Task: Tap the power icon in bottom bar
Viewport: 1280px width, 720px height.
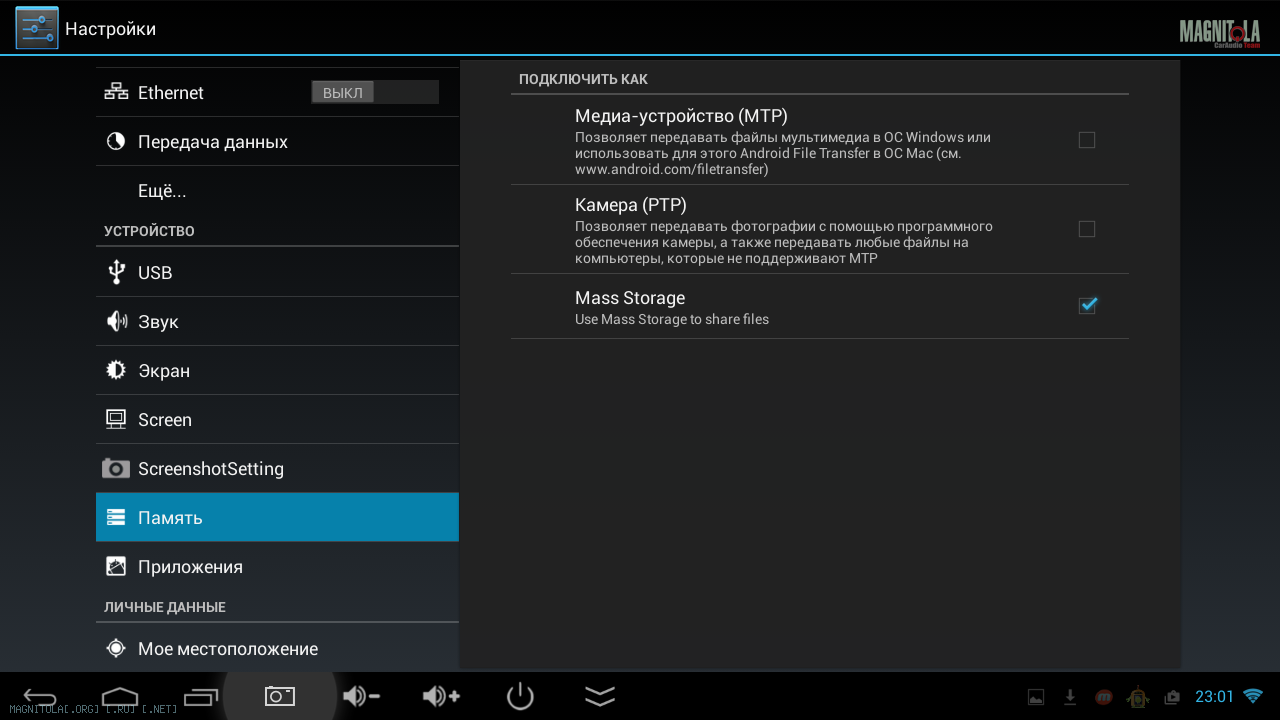Action: coord(520,696)
